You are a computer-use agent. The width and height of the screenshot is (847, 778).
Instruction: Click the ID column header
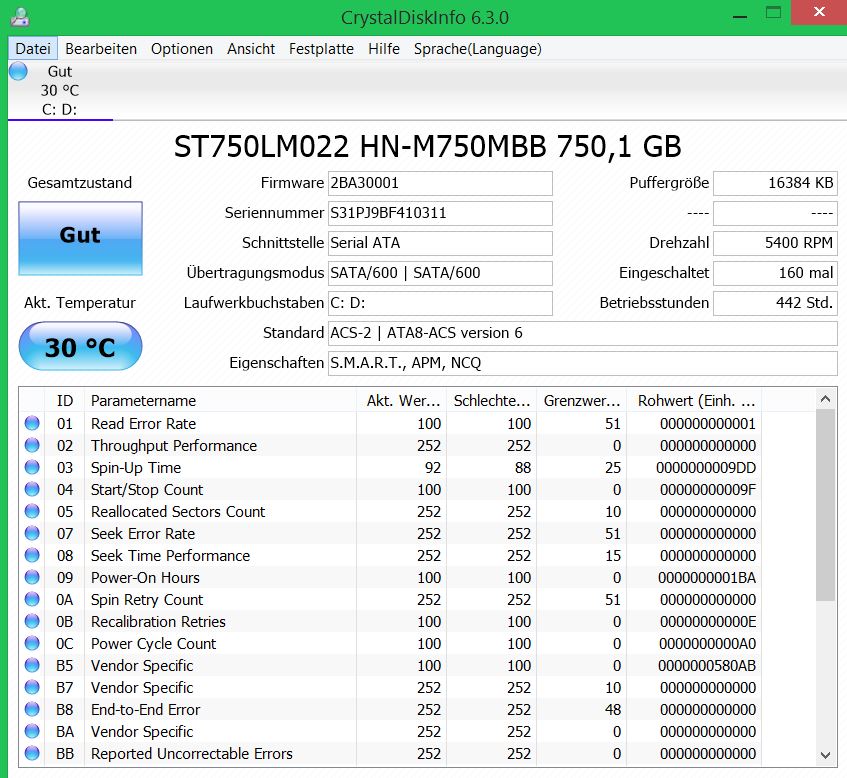pyautogui.click(x=64, y=400)
